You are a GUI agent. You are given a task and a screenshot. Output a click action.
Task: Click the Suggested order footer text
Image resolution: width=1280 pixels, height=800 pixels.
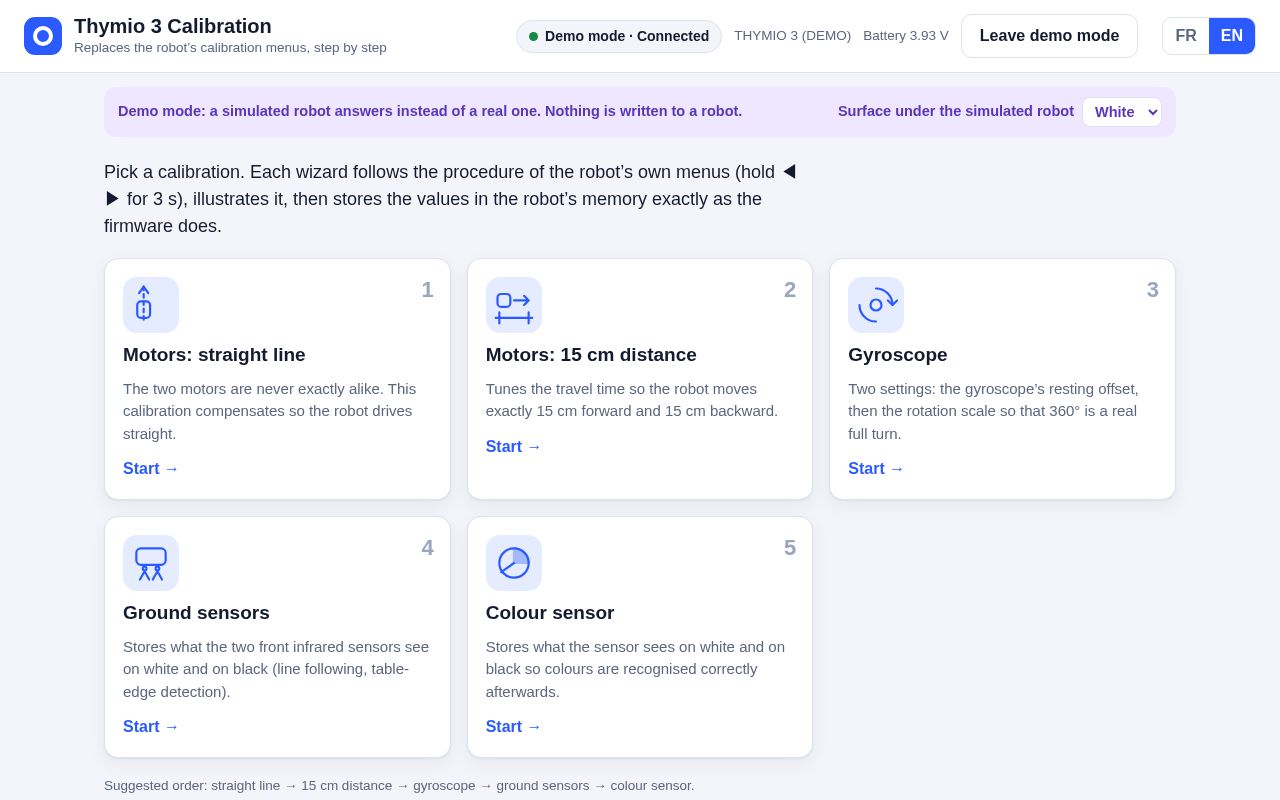coord(399,786)
